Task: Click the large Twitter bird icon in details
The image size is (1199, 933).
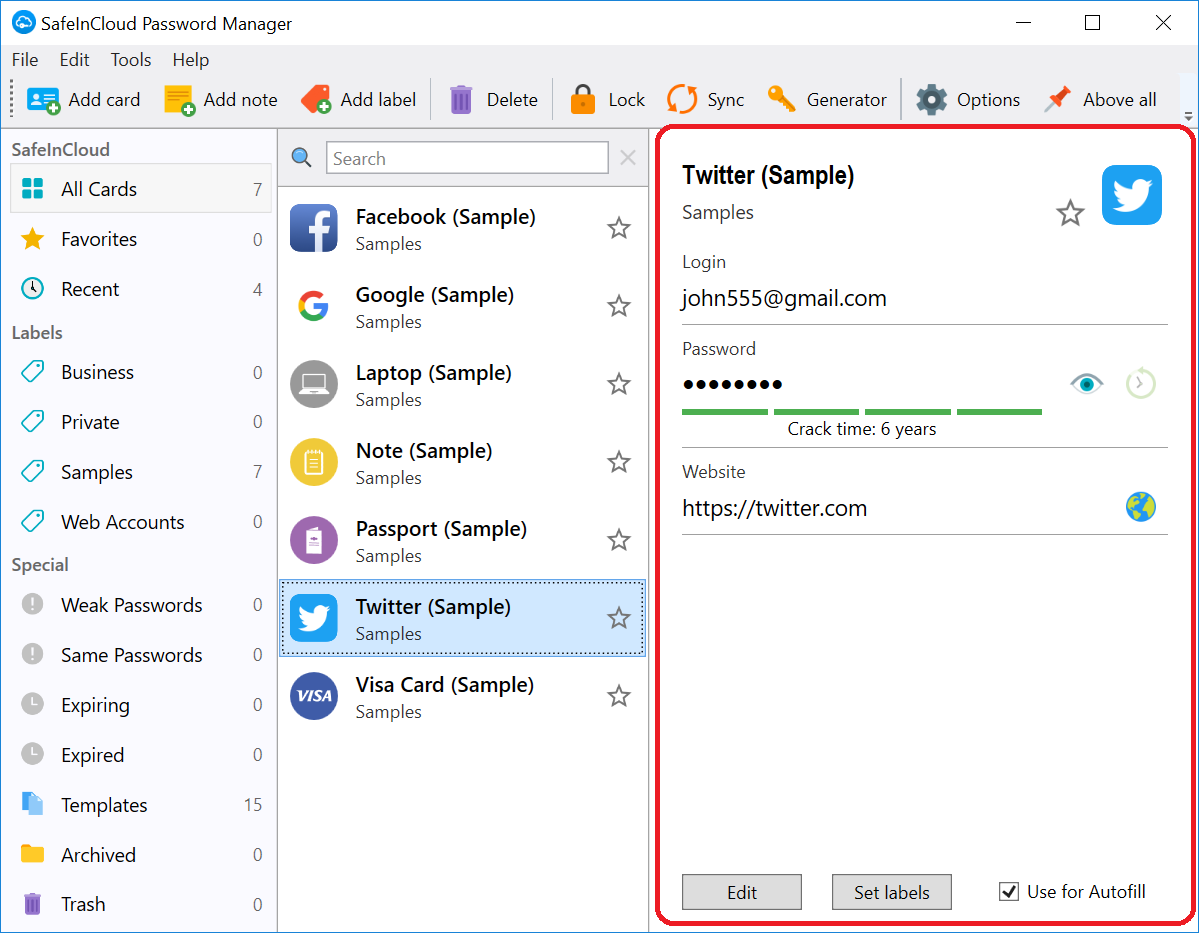Action: [x=1132, y=195]
